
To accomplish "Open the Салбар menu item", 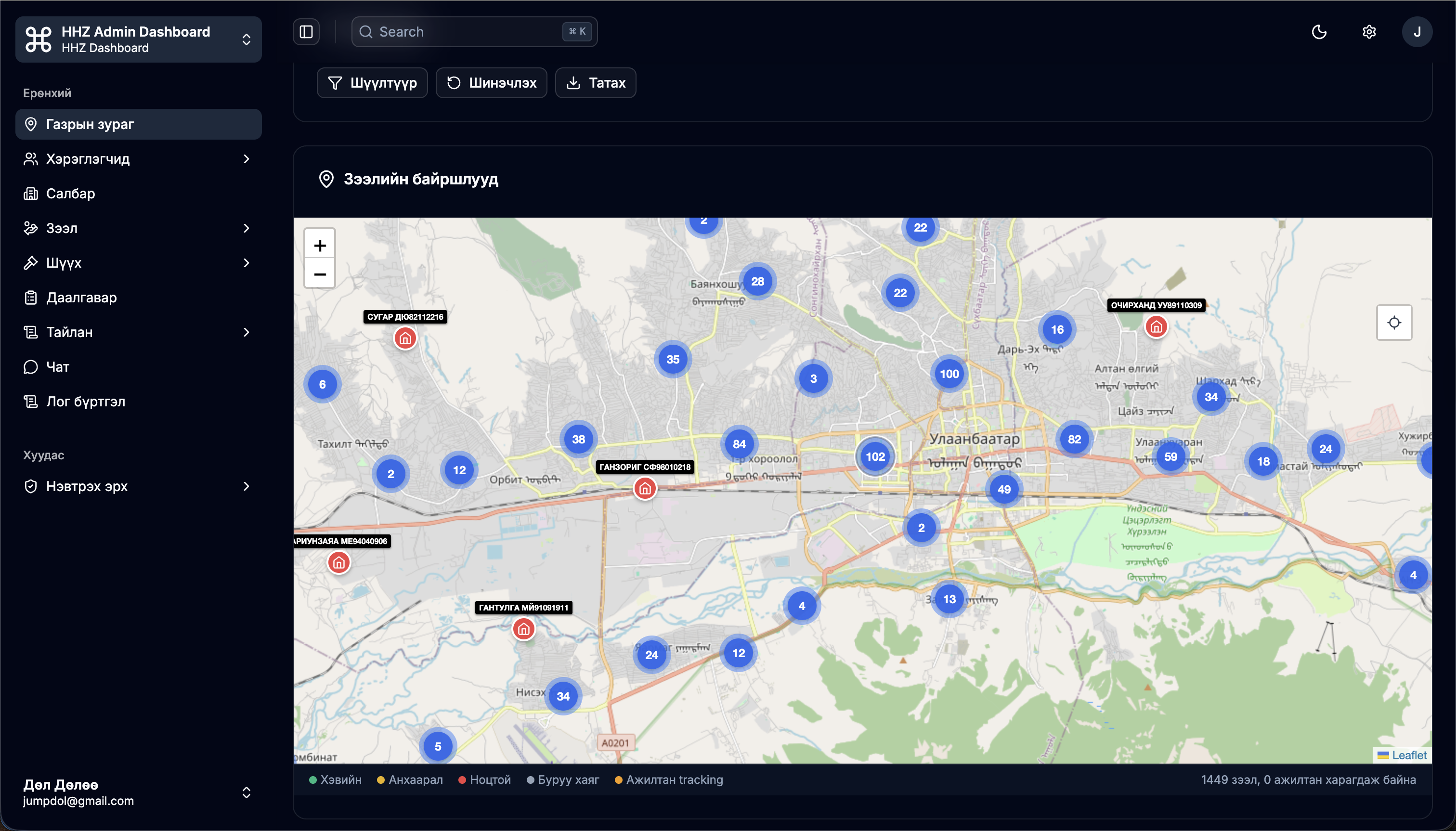I will point(71,194).
